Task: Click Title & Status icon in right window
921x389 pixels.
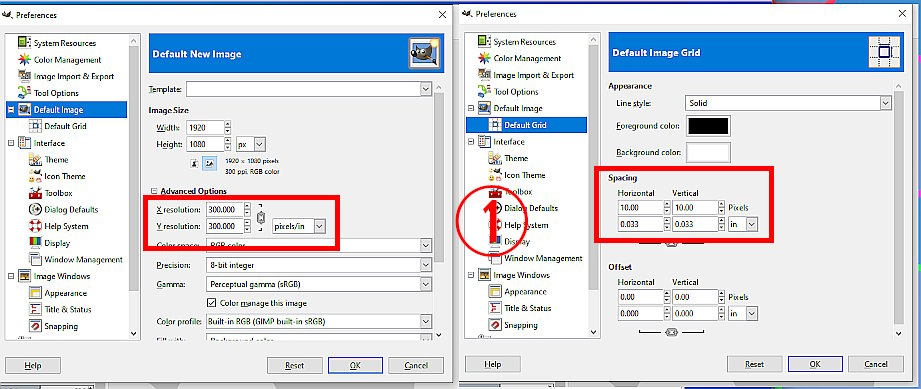Action: (x=495, y=308)
